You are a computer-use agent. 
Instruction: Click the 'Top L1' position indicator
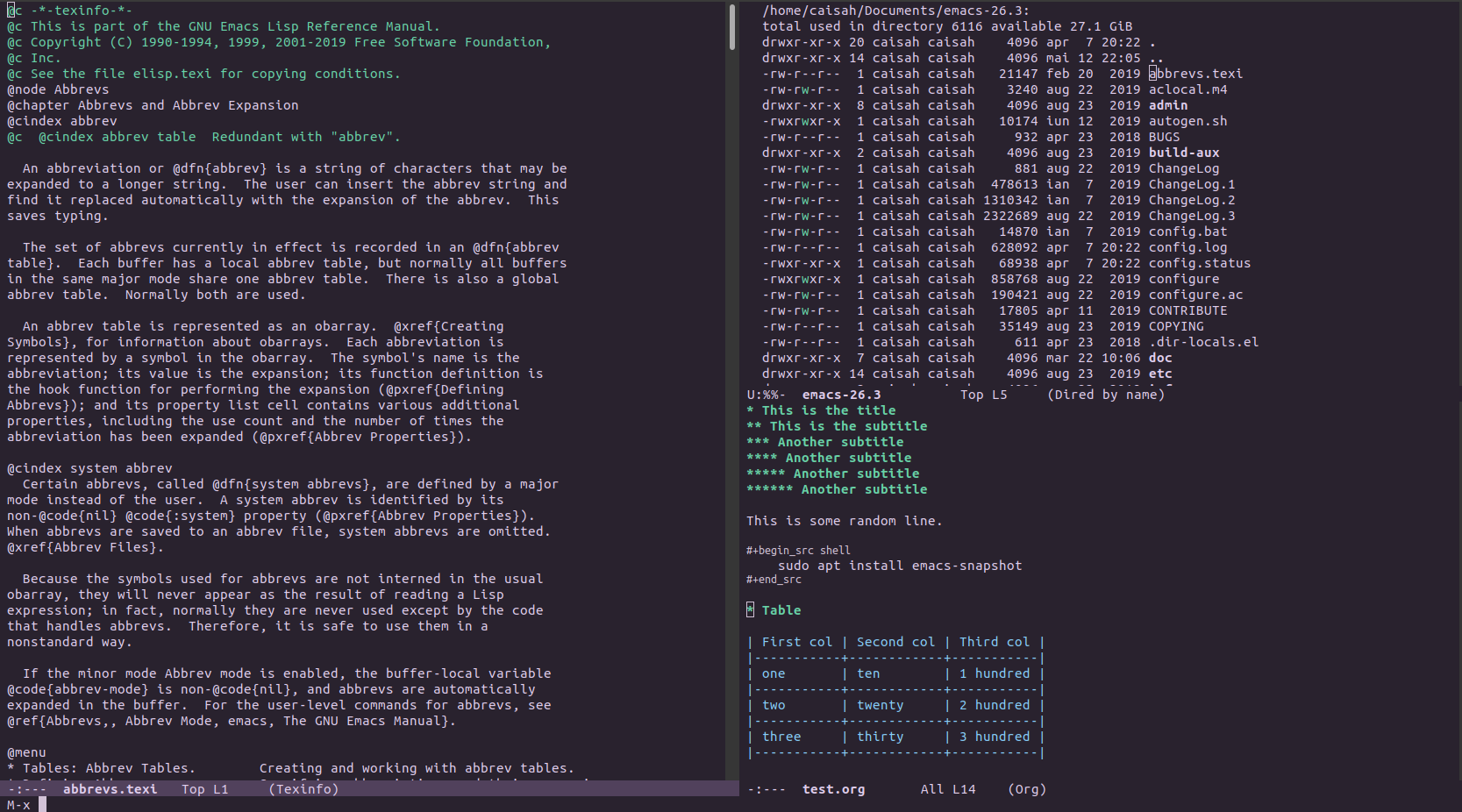(x=205, y=789)
